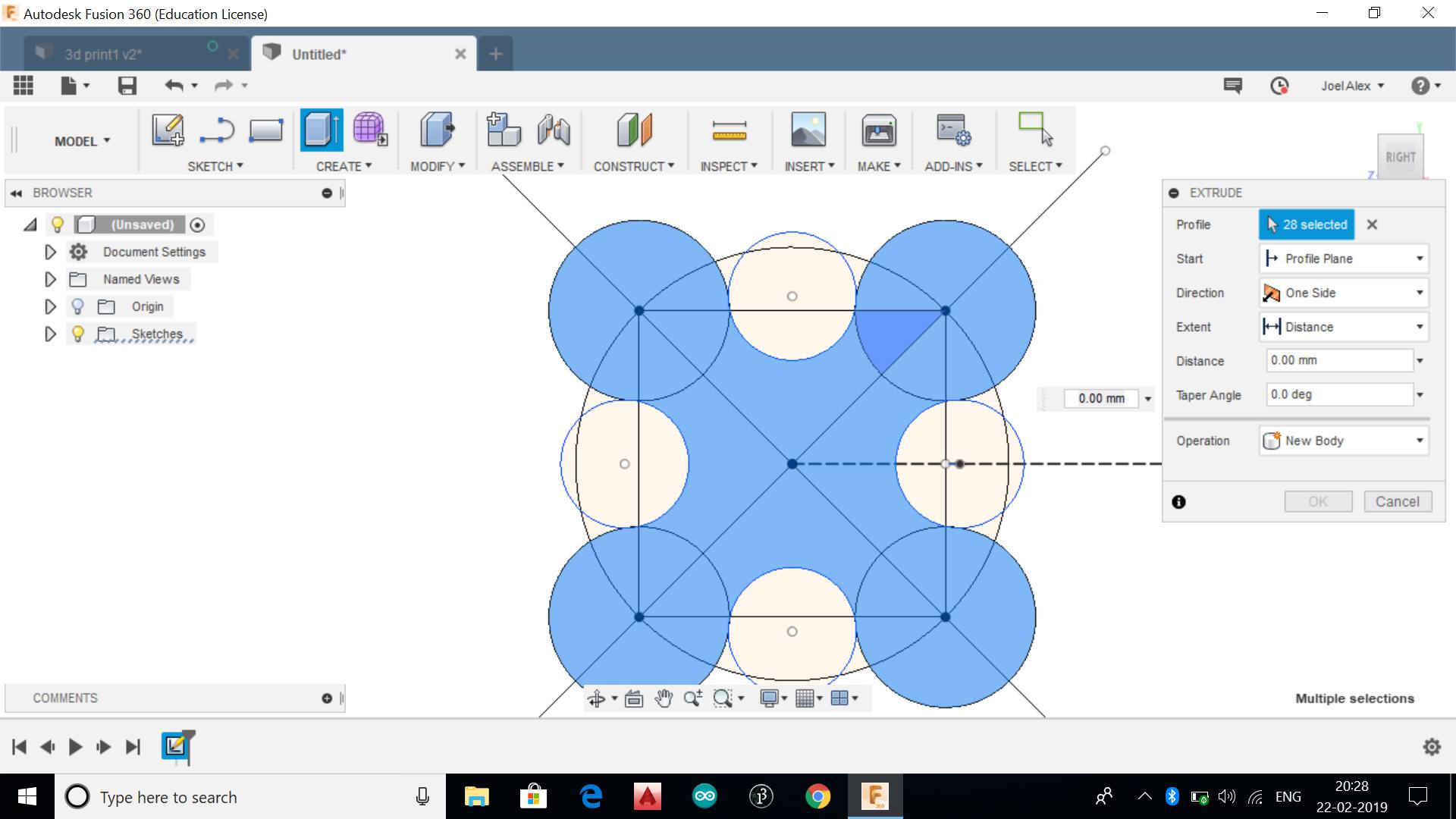
Task: Switch to the 3d print1 v2 tab
Action: tap(103, 54)
